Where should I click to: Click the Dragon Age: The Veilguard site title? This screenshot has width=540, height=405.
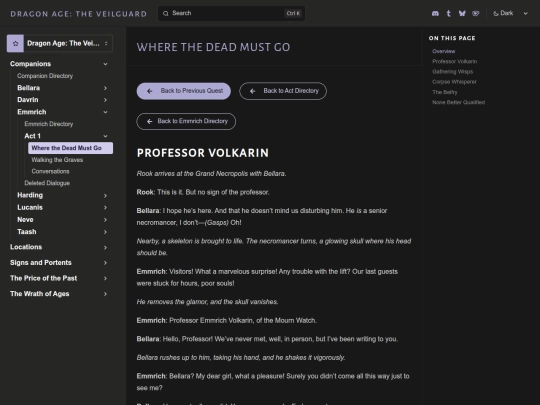pos(79,14)
